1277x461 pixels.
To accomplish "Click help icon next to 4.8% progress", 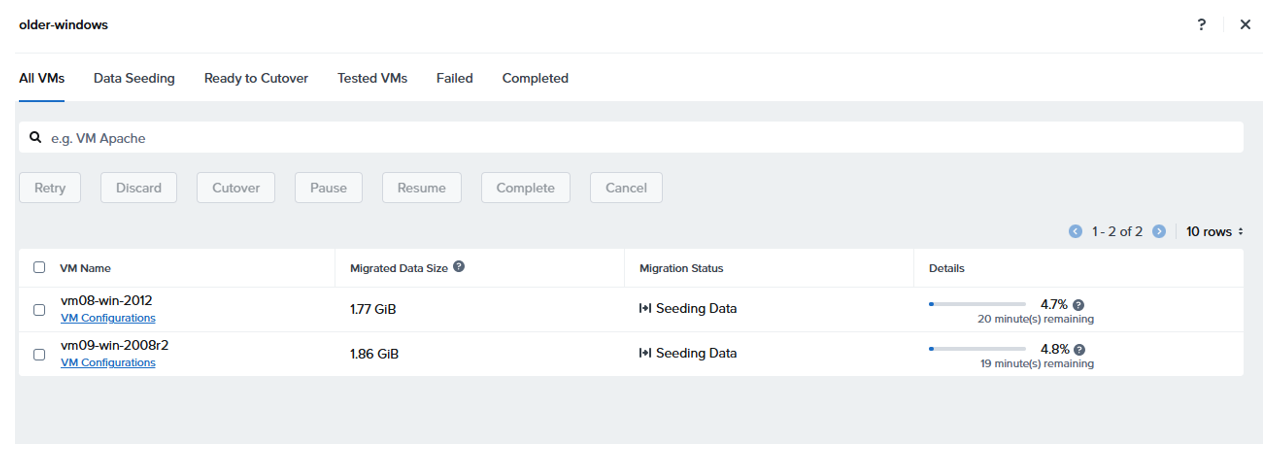I will click(1079, 350).
